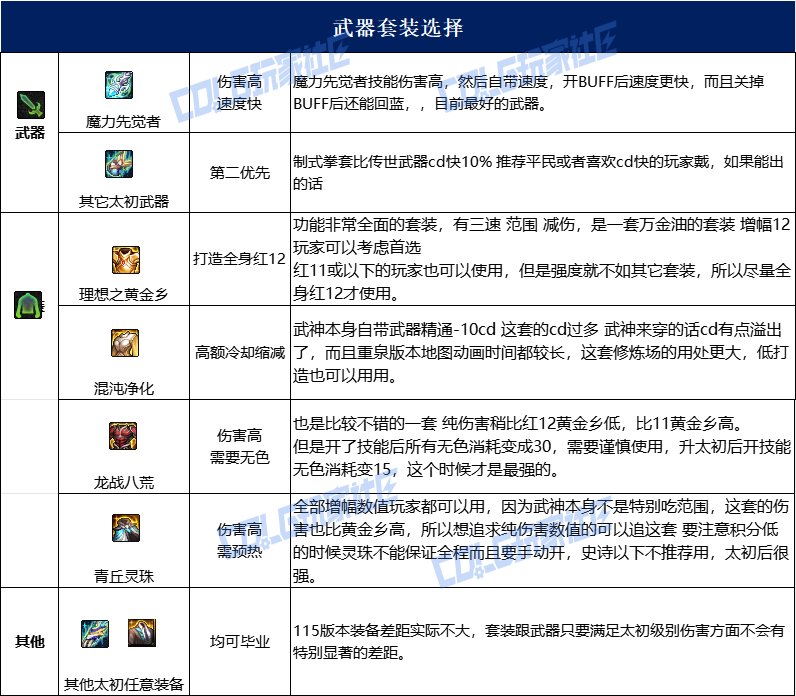This screenshot has width=796, height=696.
Task: Click the green armor set category icon
Action: [x=29, y=305]
